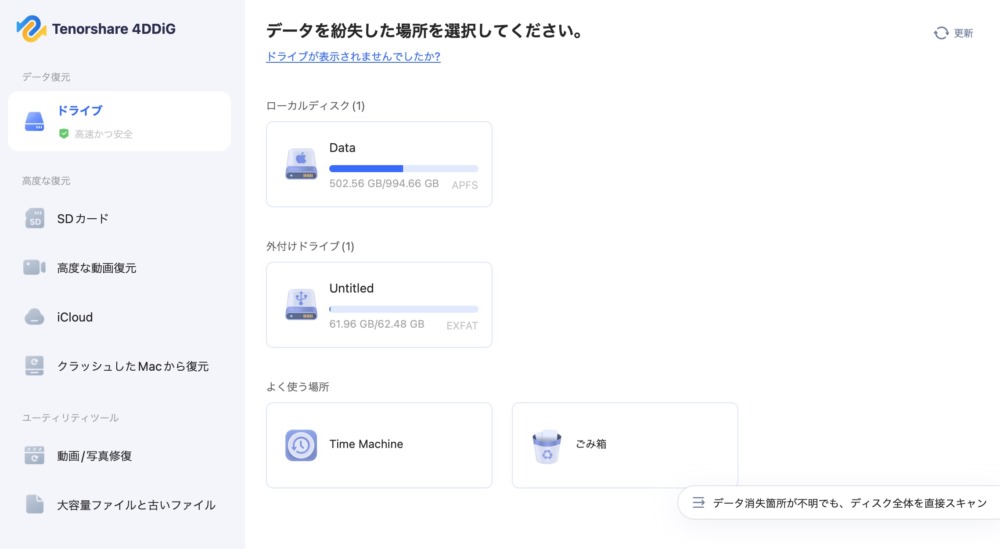Click the 高度な復元 sidebar heading
The image size is (1000, 549).
(x=46, y=181)
